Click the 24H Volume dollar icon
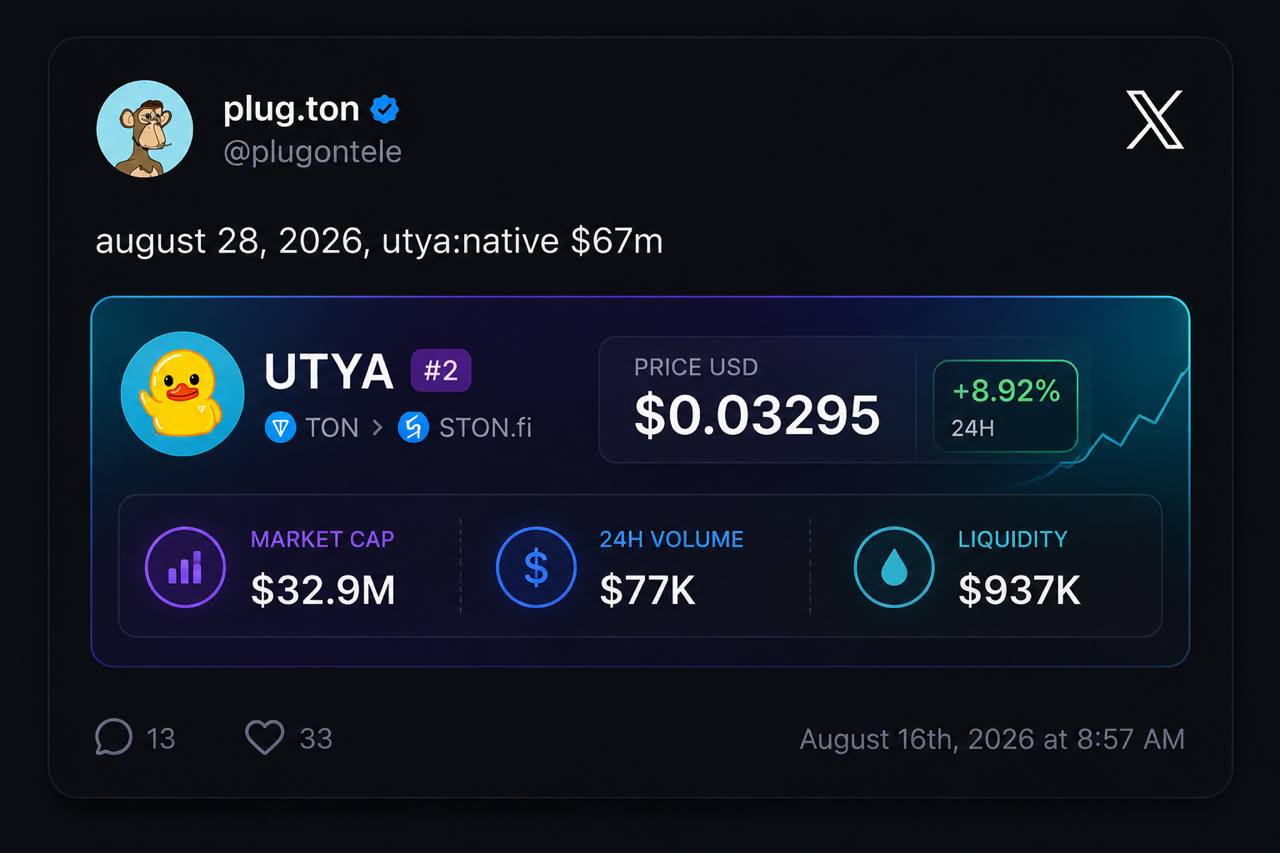The image size is (1280, 853). [536, 567]
